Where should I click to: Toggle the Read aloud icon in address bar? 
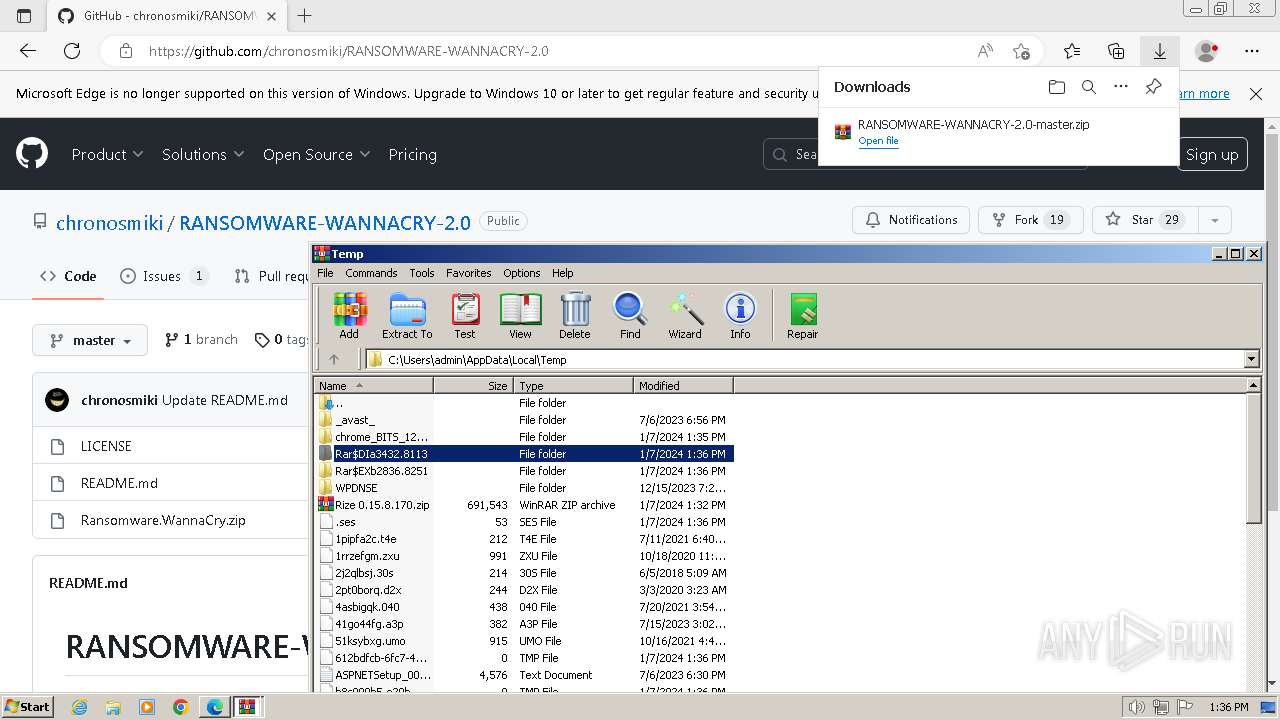pyautogui.click(x=985, y=51)
